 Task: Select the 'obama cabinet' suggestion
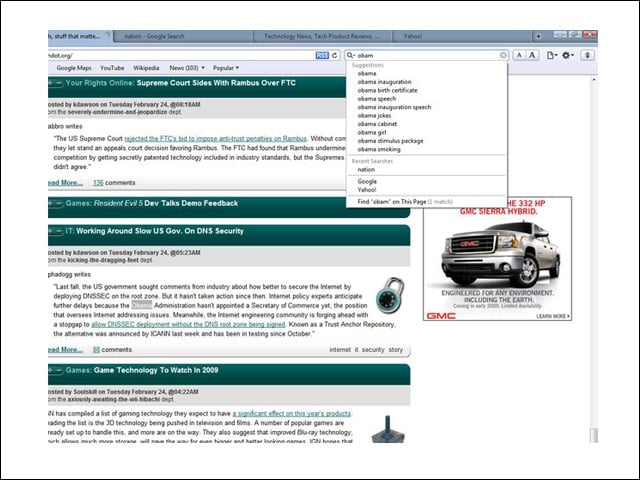(x=427, y=124)
